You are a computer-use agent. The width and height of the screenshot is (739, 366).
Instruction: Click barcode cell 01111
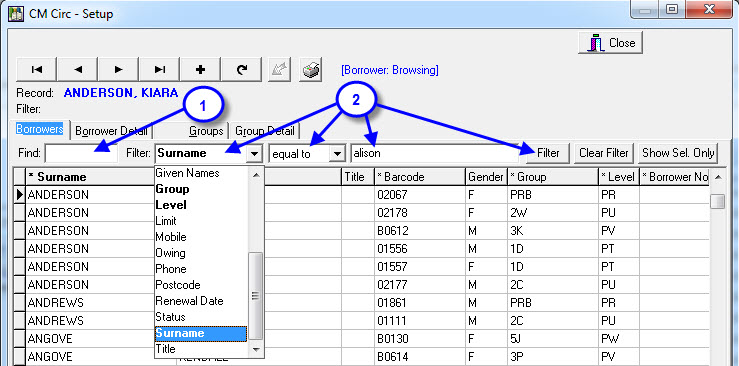420,321
